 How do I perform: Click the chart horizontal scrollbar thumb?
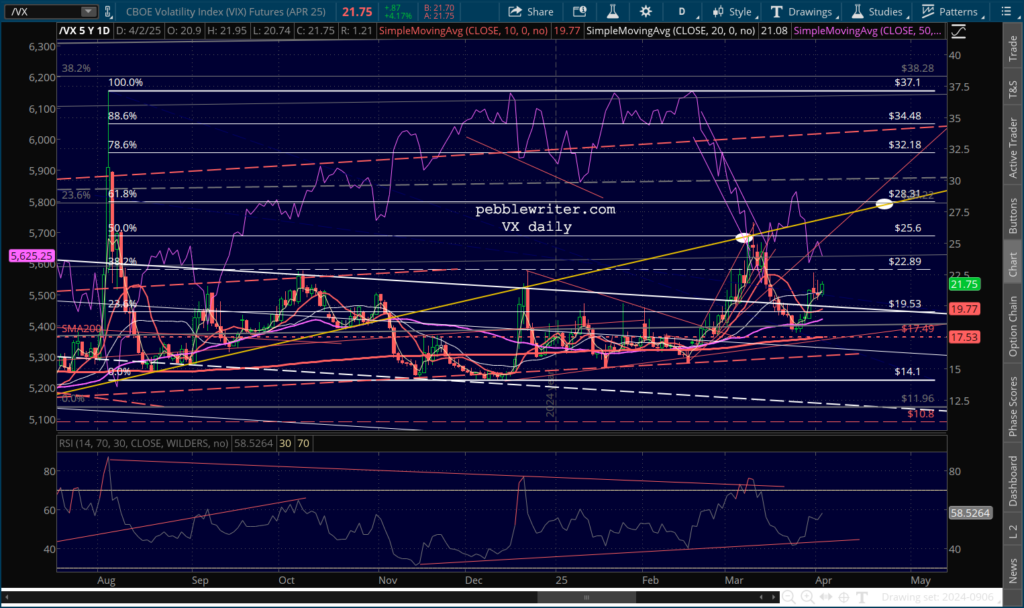(586, 597)
